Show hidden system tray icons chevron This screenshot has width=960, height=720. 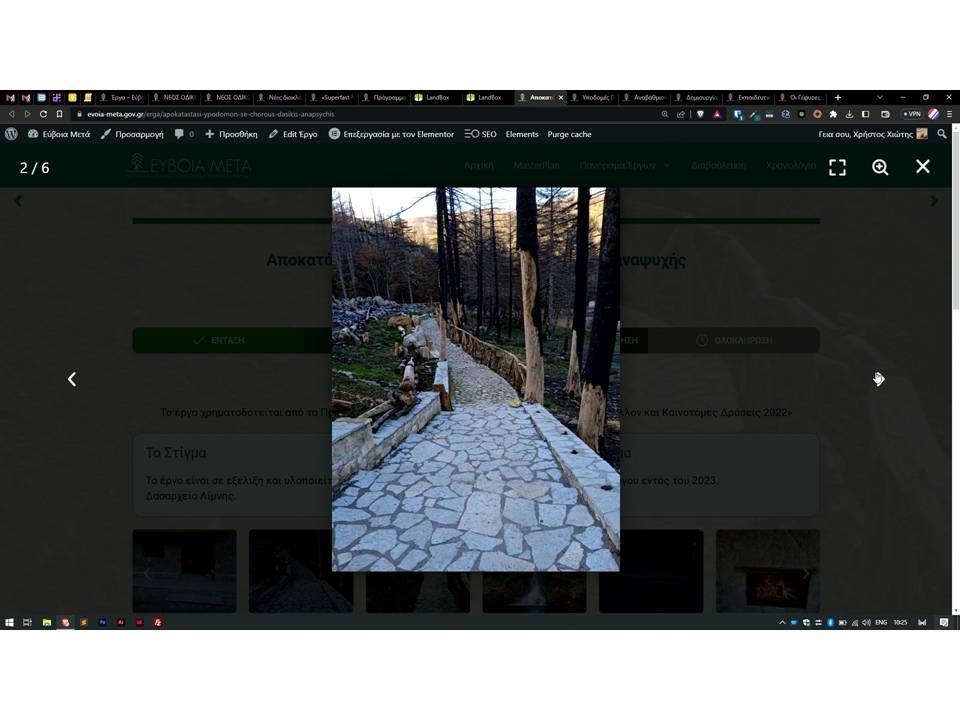click(782, 623)
